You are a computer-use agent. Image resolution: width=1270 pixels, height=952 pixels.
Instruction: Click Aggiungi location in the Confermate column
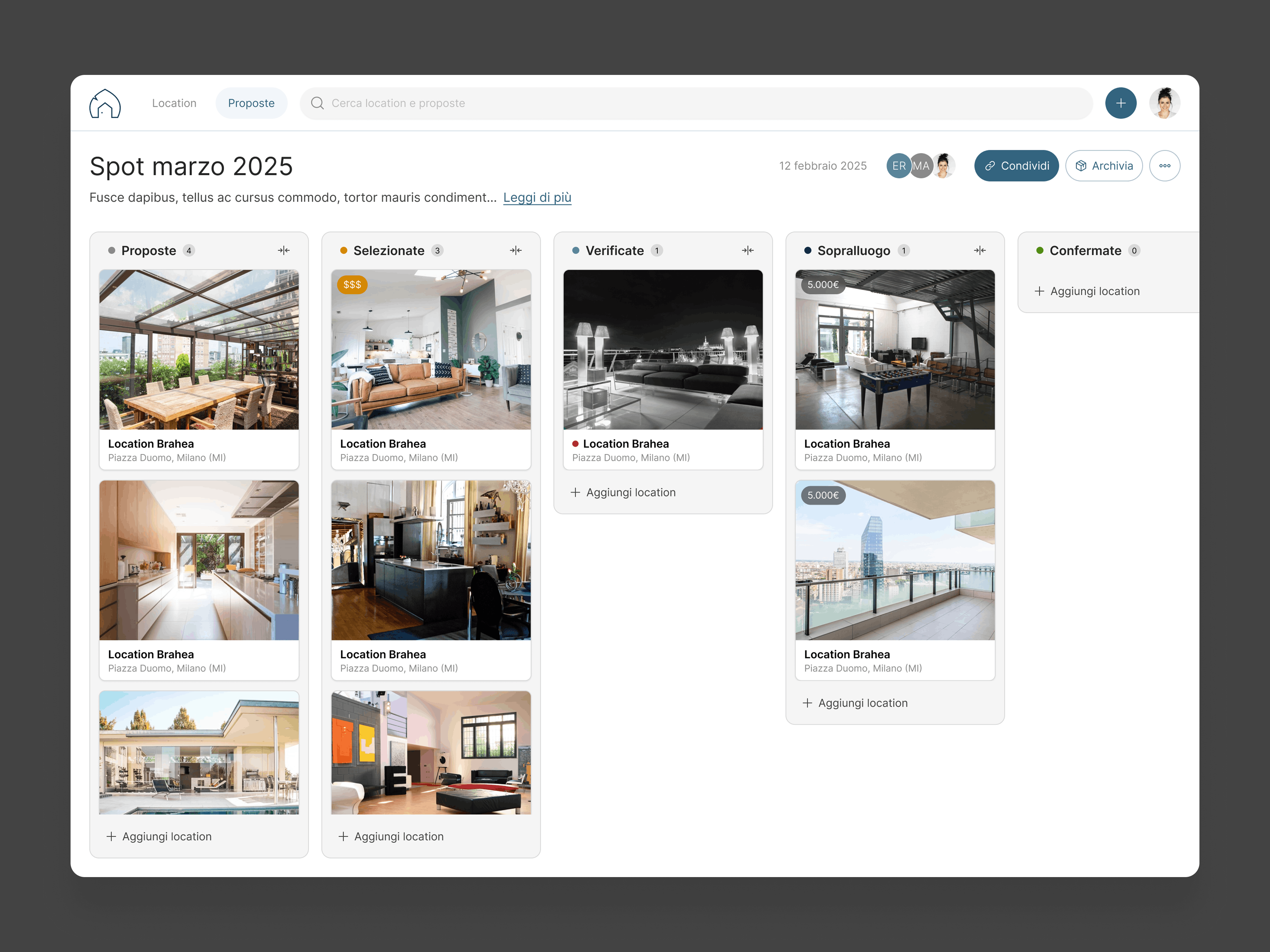click(x=1087, y=291)
